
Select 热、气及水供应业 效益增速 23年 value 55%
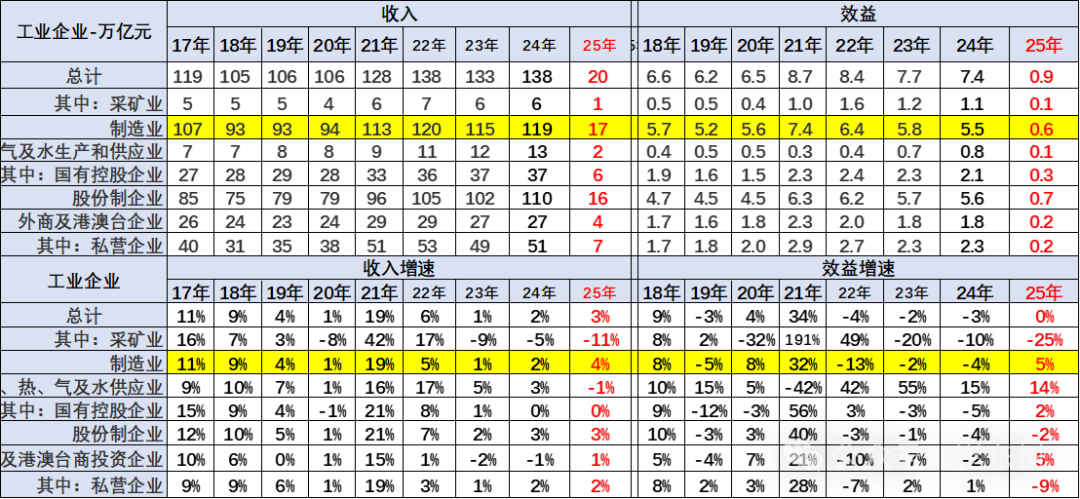911,387
